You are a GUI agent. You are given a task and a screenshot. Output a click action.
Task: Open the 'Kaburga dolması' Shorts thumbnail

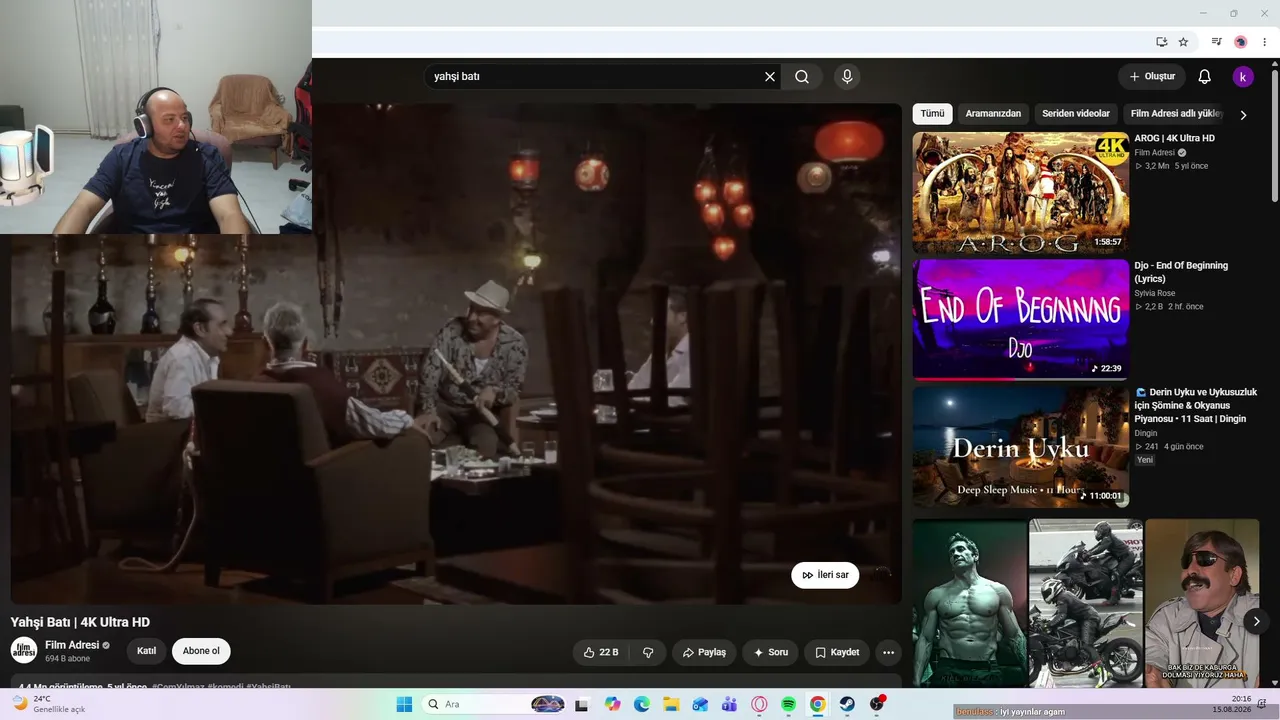[x=1202, y=603]
